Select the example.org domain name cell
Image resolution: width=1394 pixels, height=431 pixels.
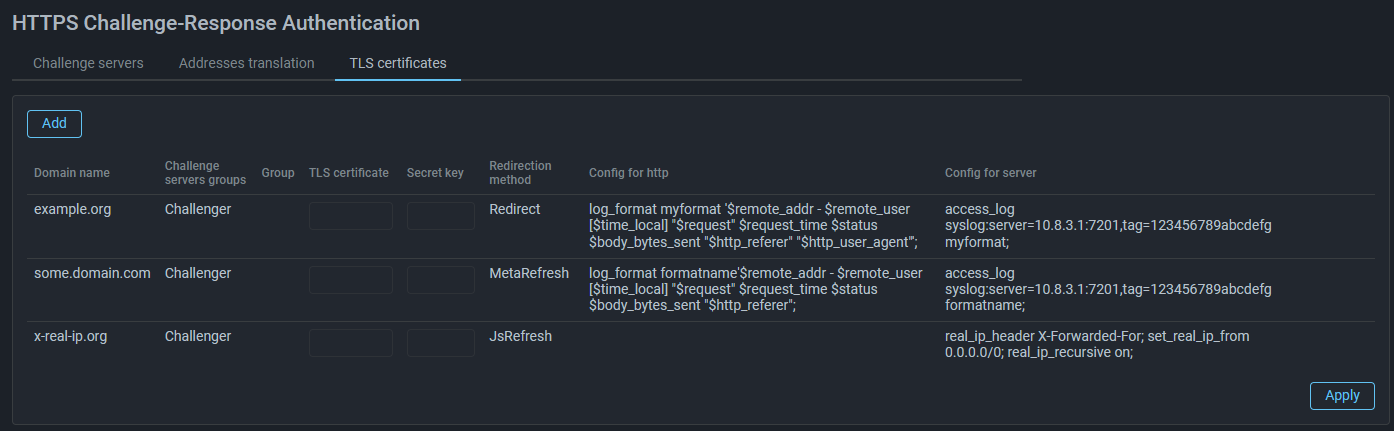click(72, 209)
